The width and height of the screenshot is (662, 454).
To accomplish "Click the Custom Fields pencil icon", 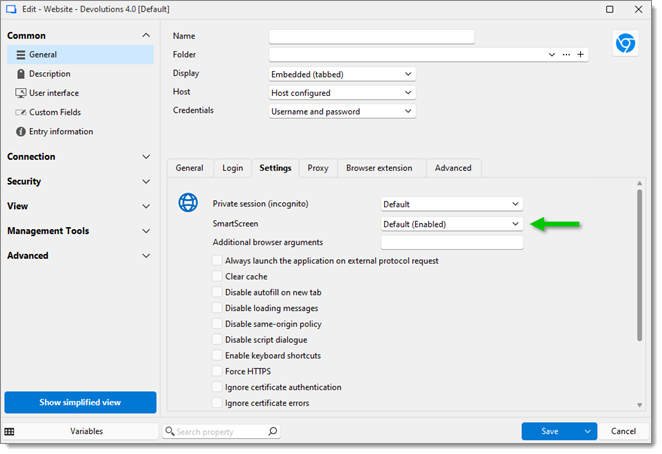I will [x=21, y=112].
